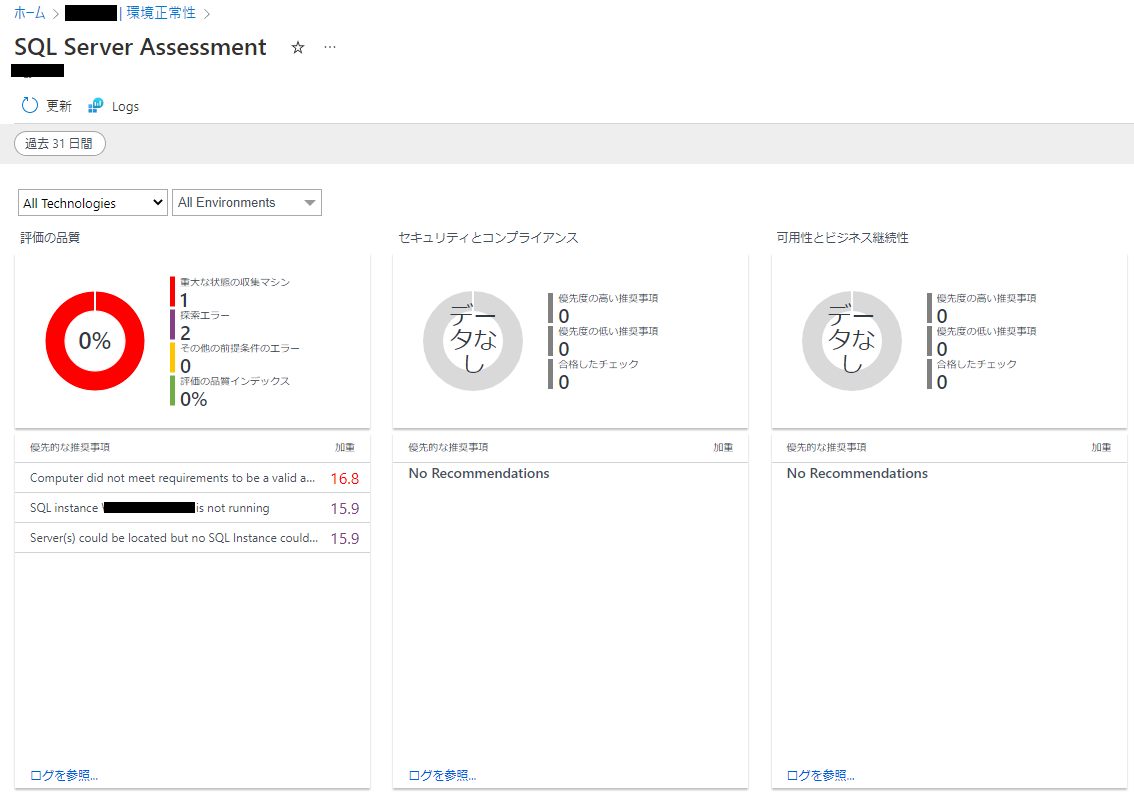The width and height of the screenshot is (1134, 800).
Task: Click the availability panel データなし donut
Action: click(x=852, y=341)
